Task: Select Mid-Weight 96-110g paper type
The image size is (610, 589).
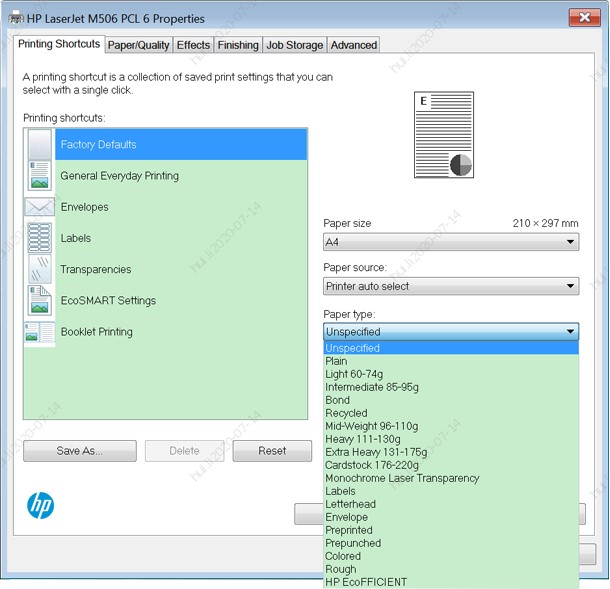Action: 451,426
